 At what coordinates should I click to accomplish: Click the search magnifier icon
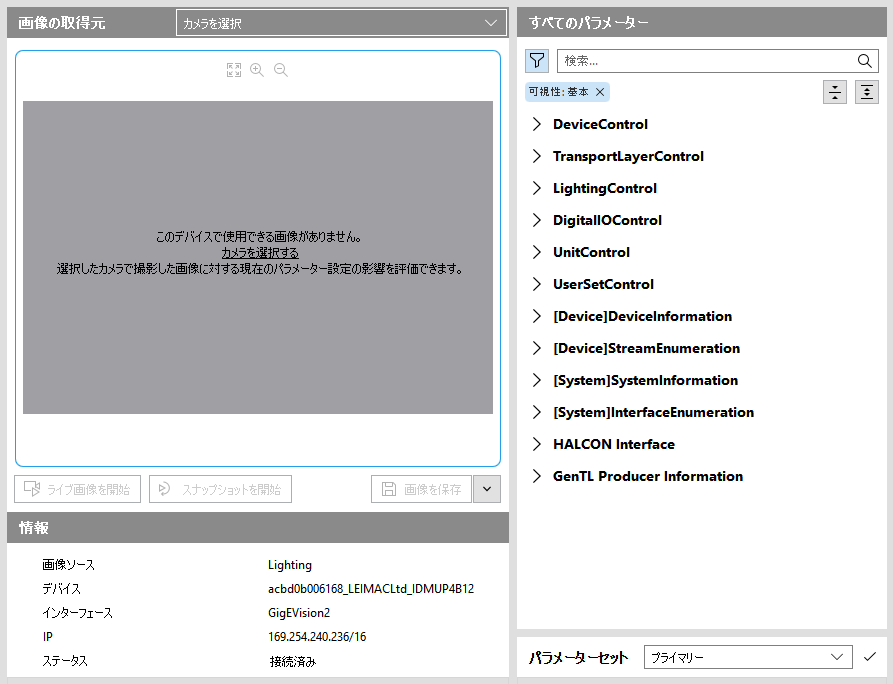click(x=866, y=61)
